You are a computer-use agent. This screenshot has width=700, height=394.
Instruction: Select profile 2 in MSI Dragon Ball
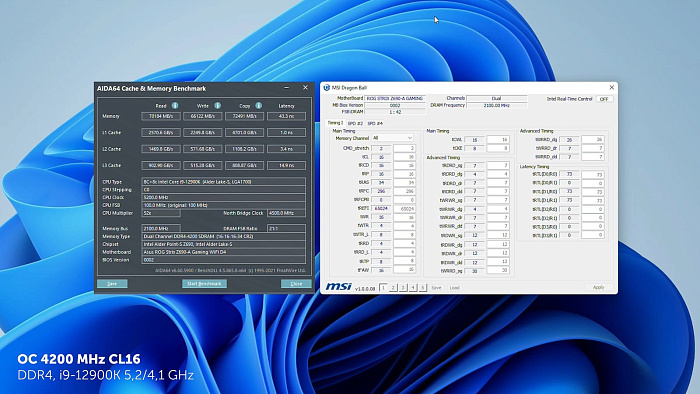[393, 288]
